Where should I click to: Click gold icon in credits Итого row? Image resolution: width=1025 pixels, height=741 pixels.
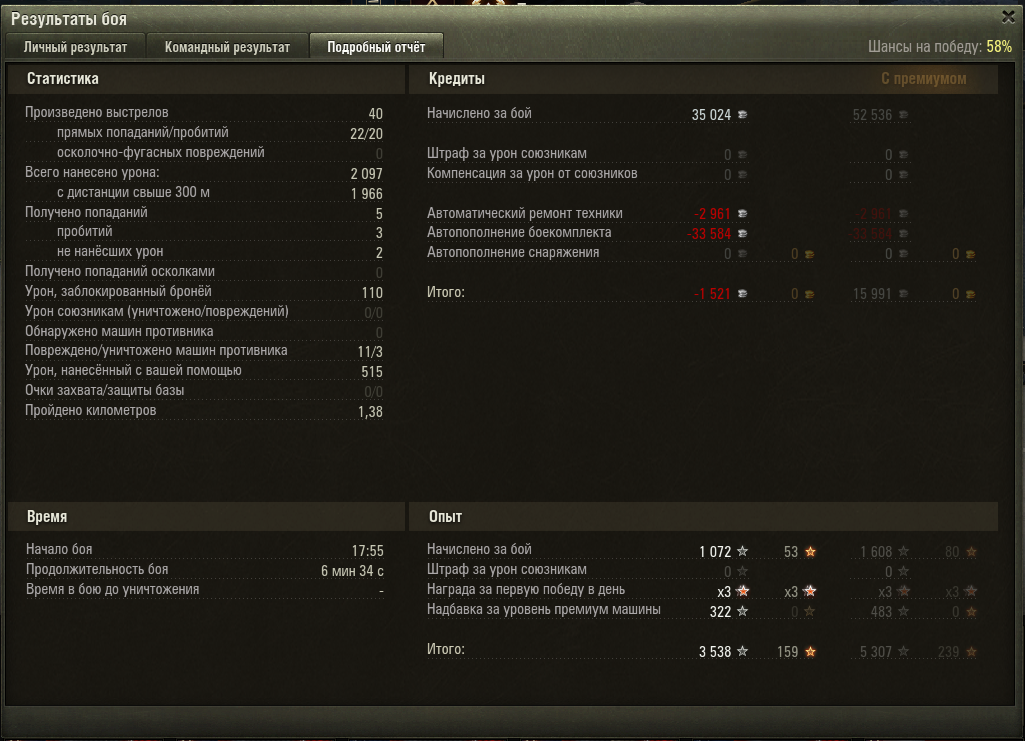coord(809,295)
